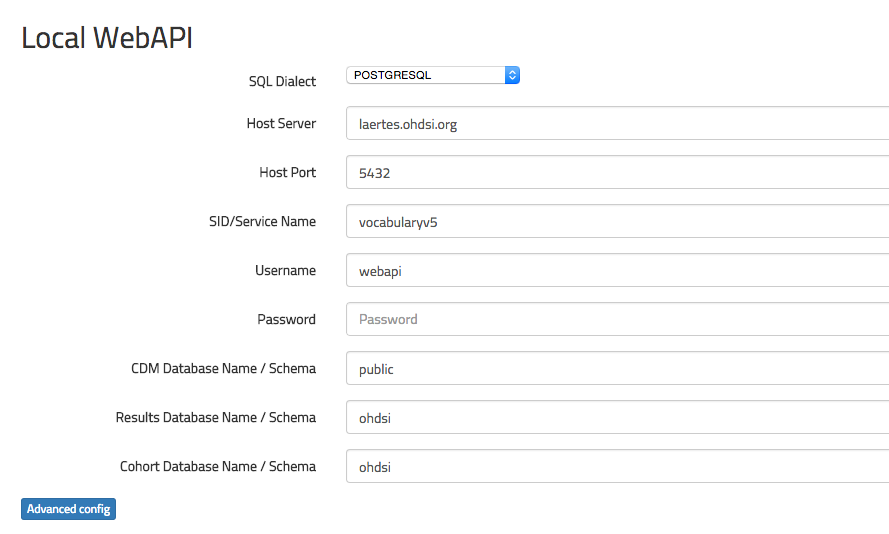Click the Cohort Database Schema input
This screenshot has height=534, width=889.
[617, 467]
